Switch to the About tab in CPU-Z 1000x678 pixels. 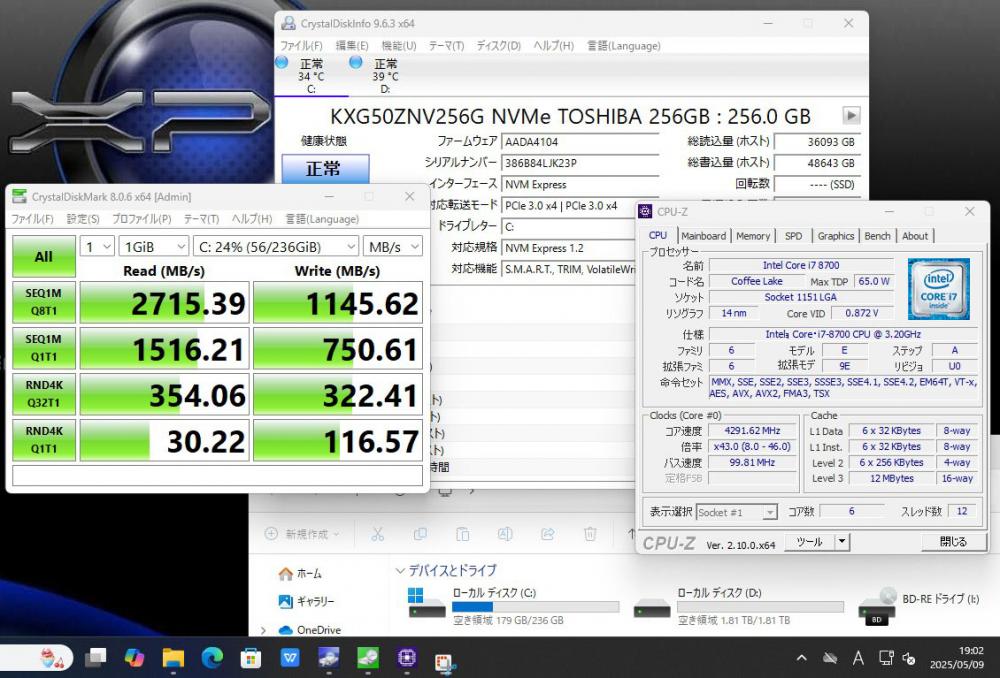click(915, 236)
